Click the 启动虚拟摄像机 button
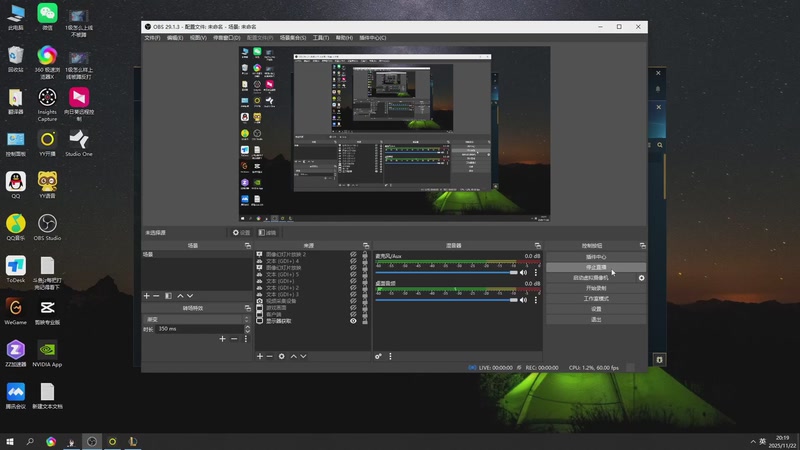 click(591, 278)
